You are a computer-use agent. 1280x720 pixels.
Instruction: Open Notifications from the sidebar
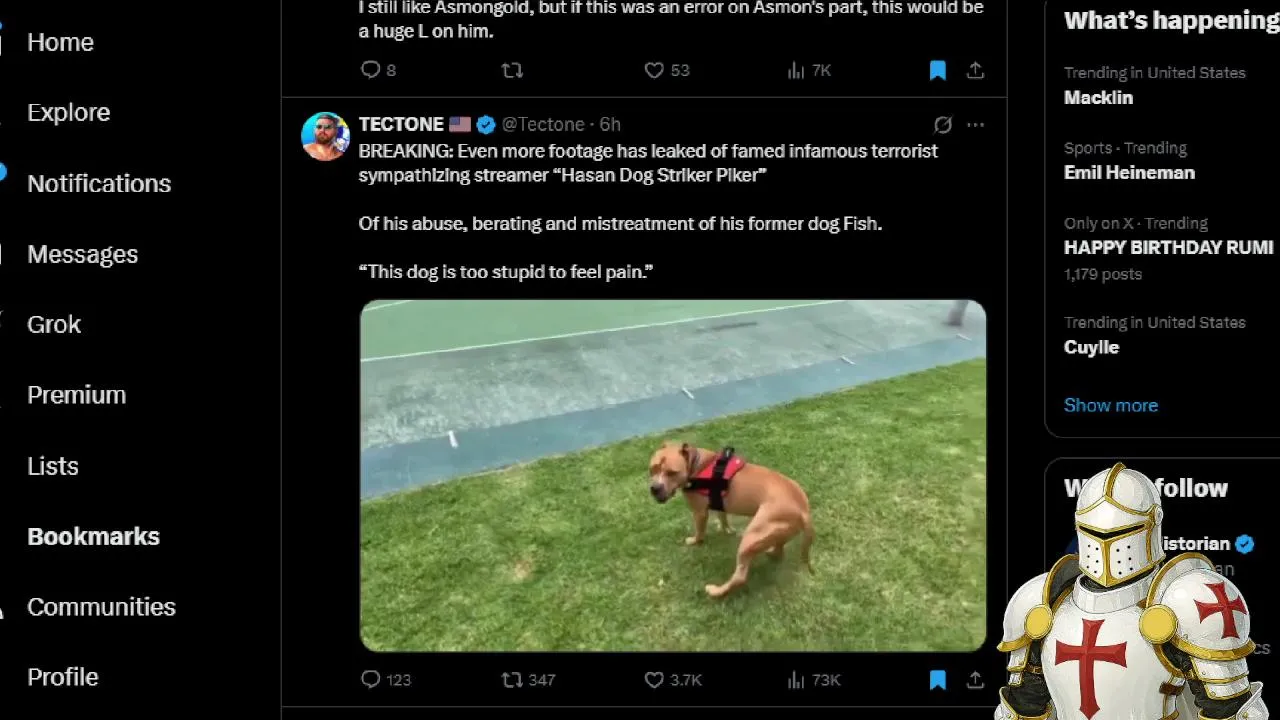click(98, 183)
